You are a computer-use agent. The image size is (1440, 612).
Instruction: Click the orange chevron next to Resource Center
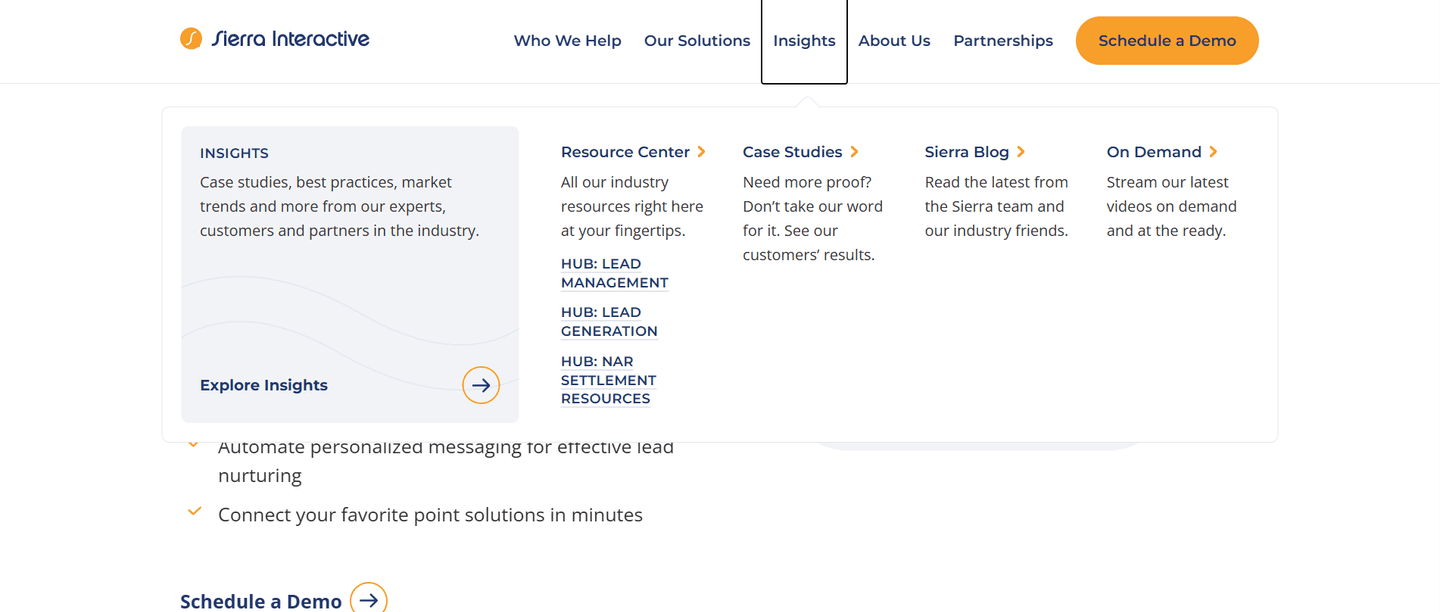pyautogui.click(x=701, y=152)
